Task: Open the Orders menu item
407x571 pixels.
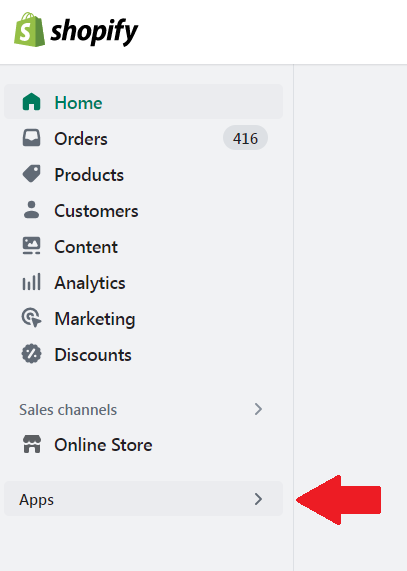Action: (x=143, y=138)
